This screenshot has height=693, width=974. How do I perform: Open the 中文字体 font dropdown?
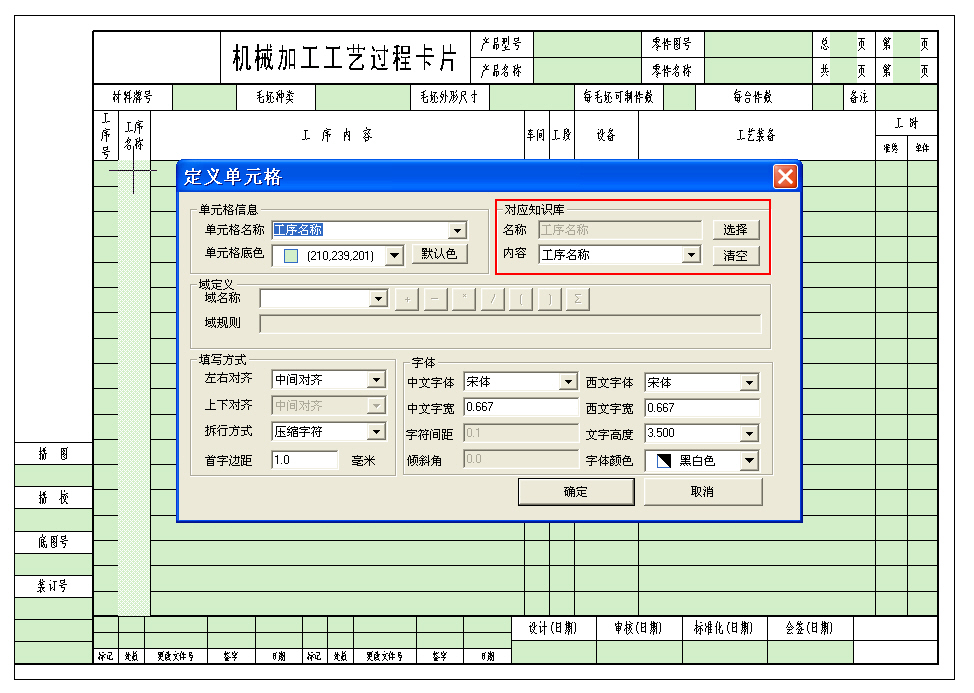tap(568, 382)
